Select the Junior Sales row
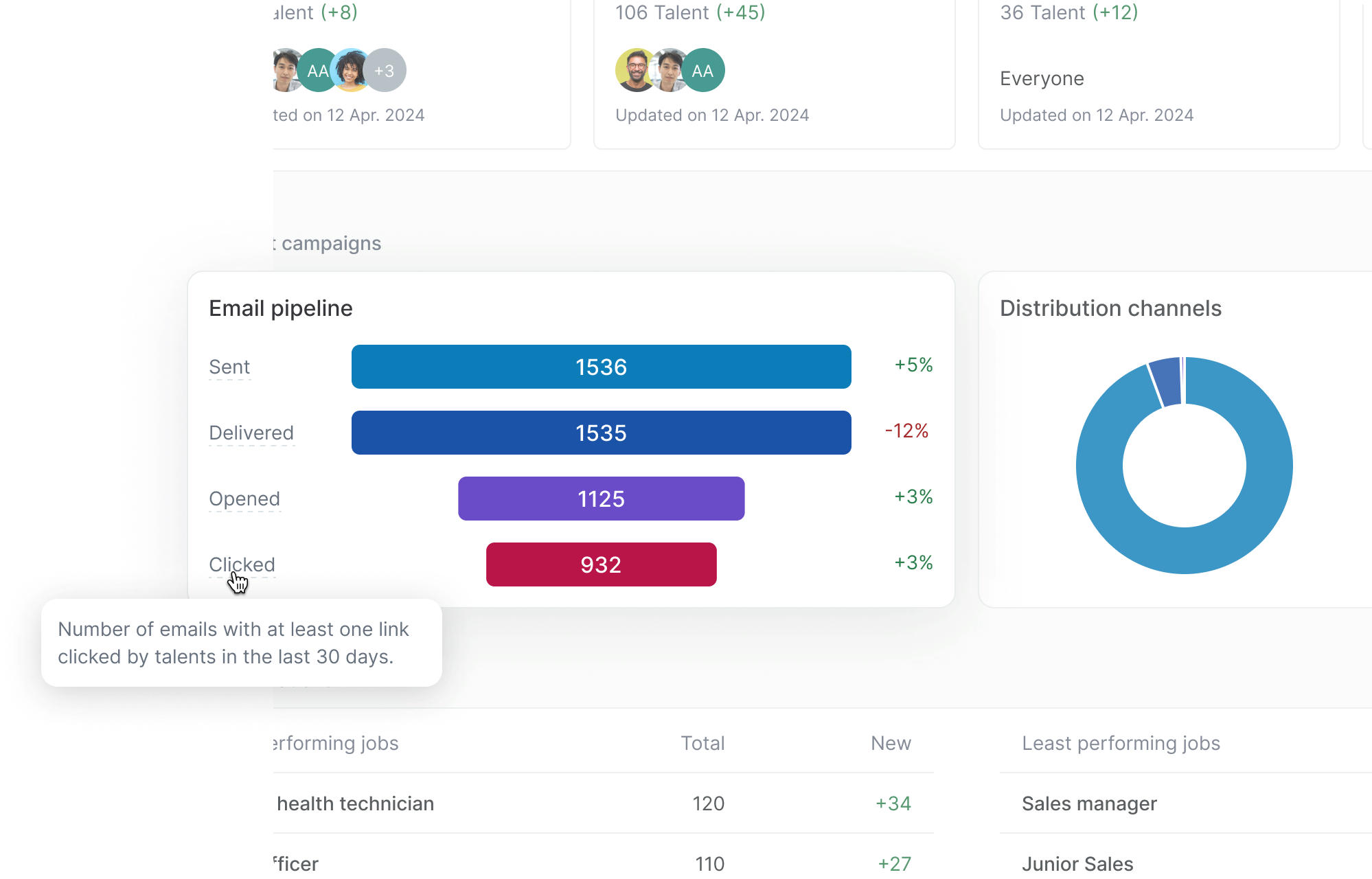The width and height of the screenshot is (1372, 879). (1077, 863)
